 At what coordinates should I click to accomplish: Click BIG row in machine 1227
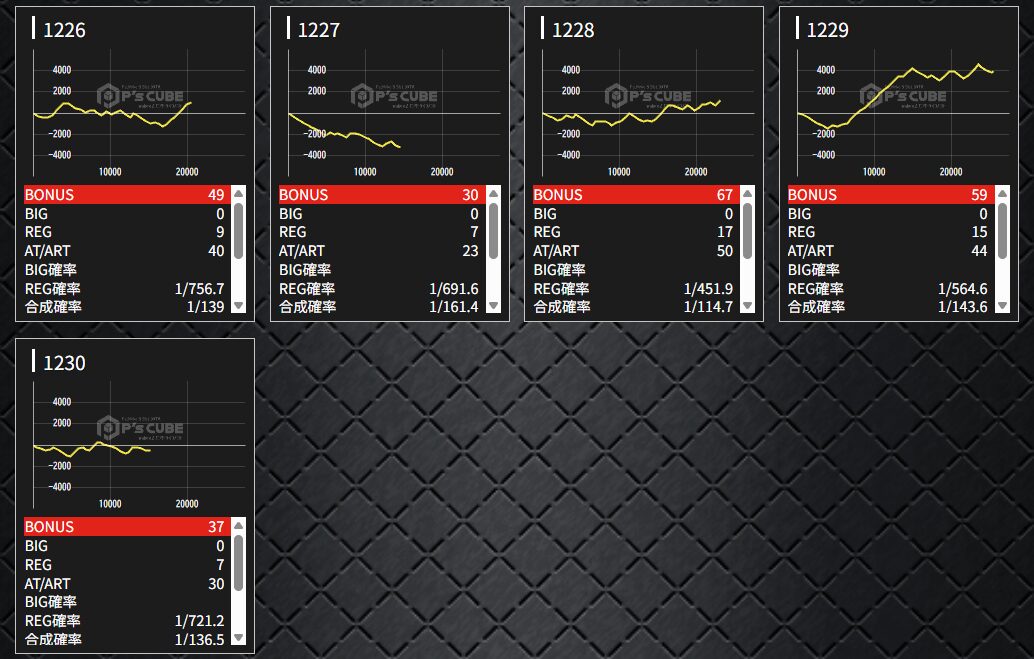pyautogui.click(x=382, y=214)
